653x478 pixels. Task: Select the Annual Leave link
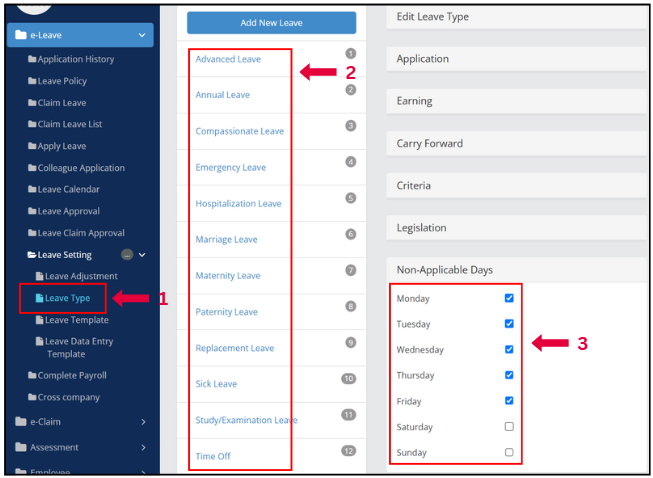coord(222,95)
